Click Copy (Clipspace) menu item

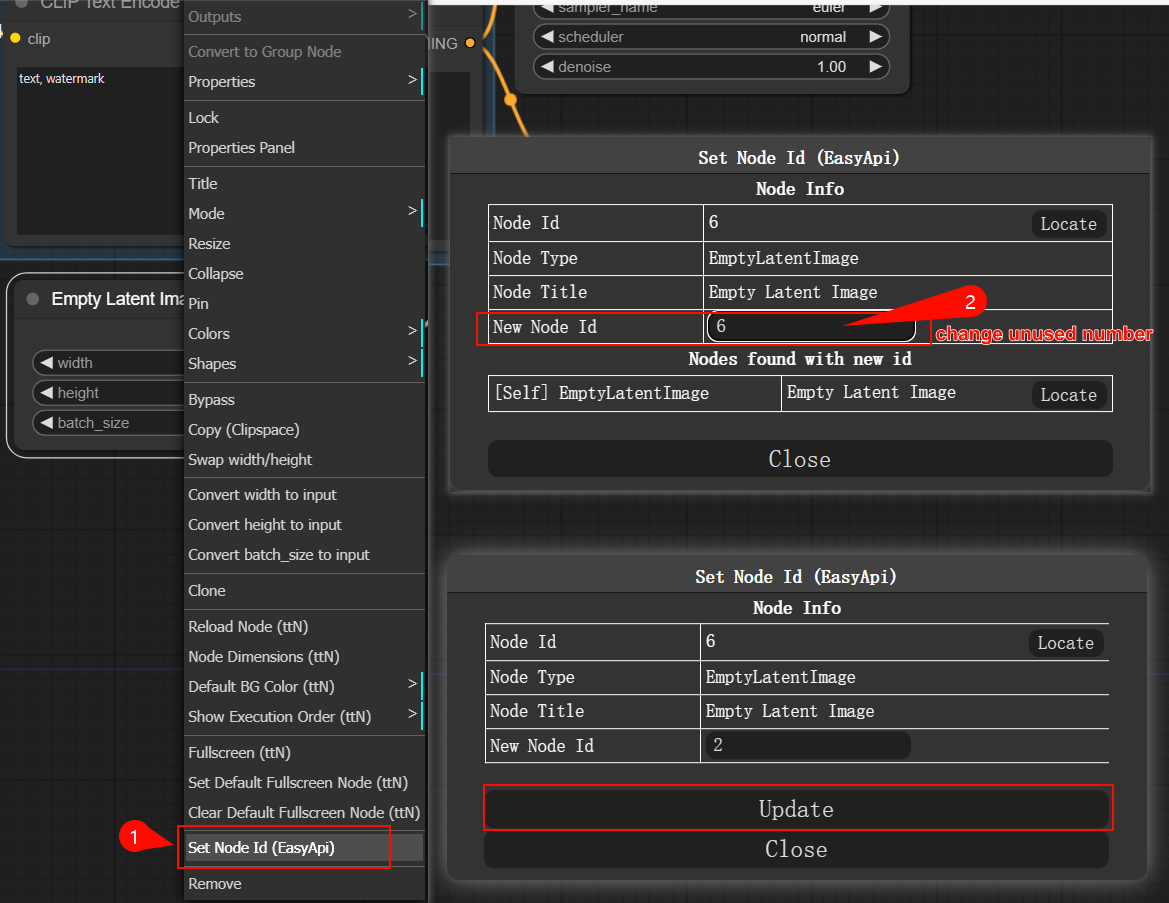[x=304, y=430]
